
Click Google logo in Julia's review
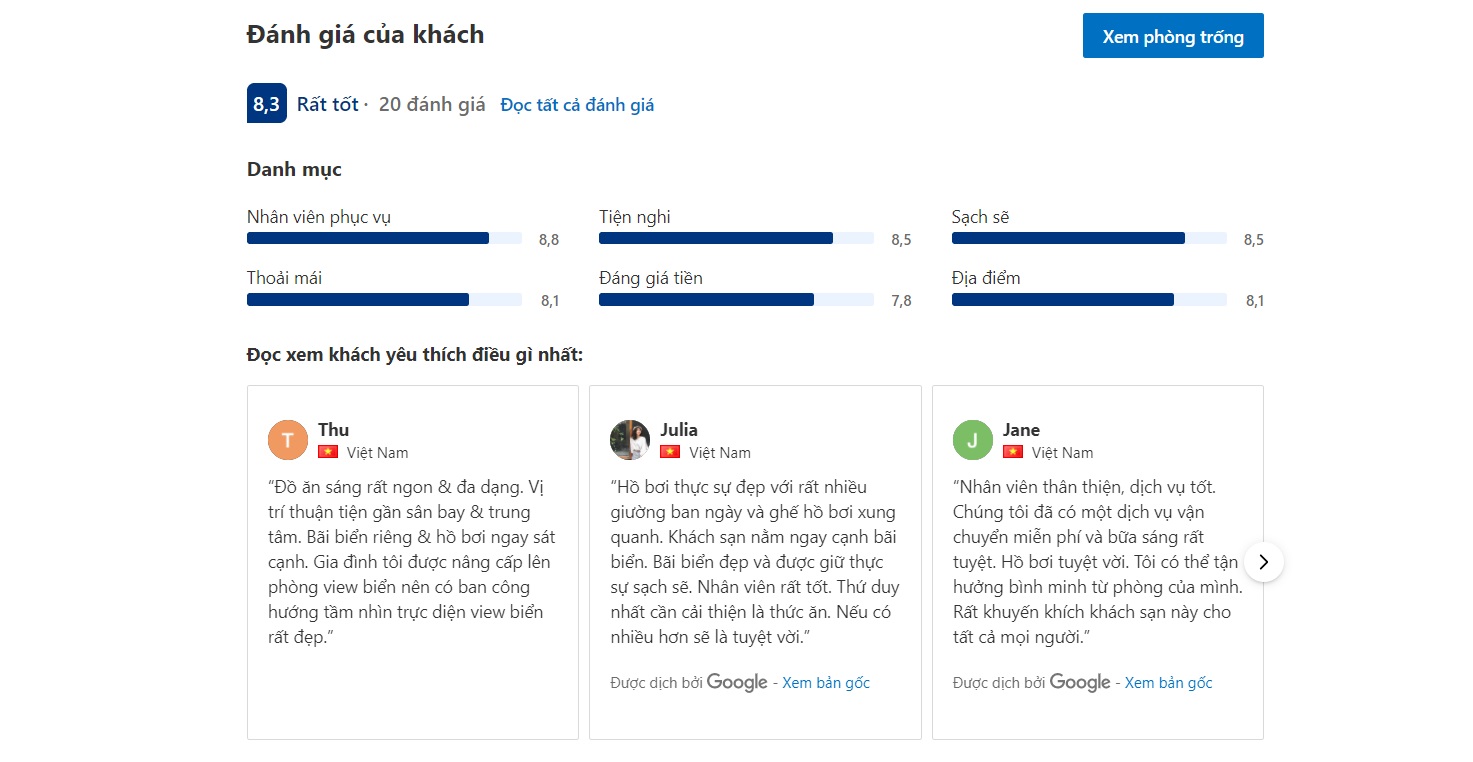click(x=737, y=682)
